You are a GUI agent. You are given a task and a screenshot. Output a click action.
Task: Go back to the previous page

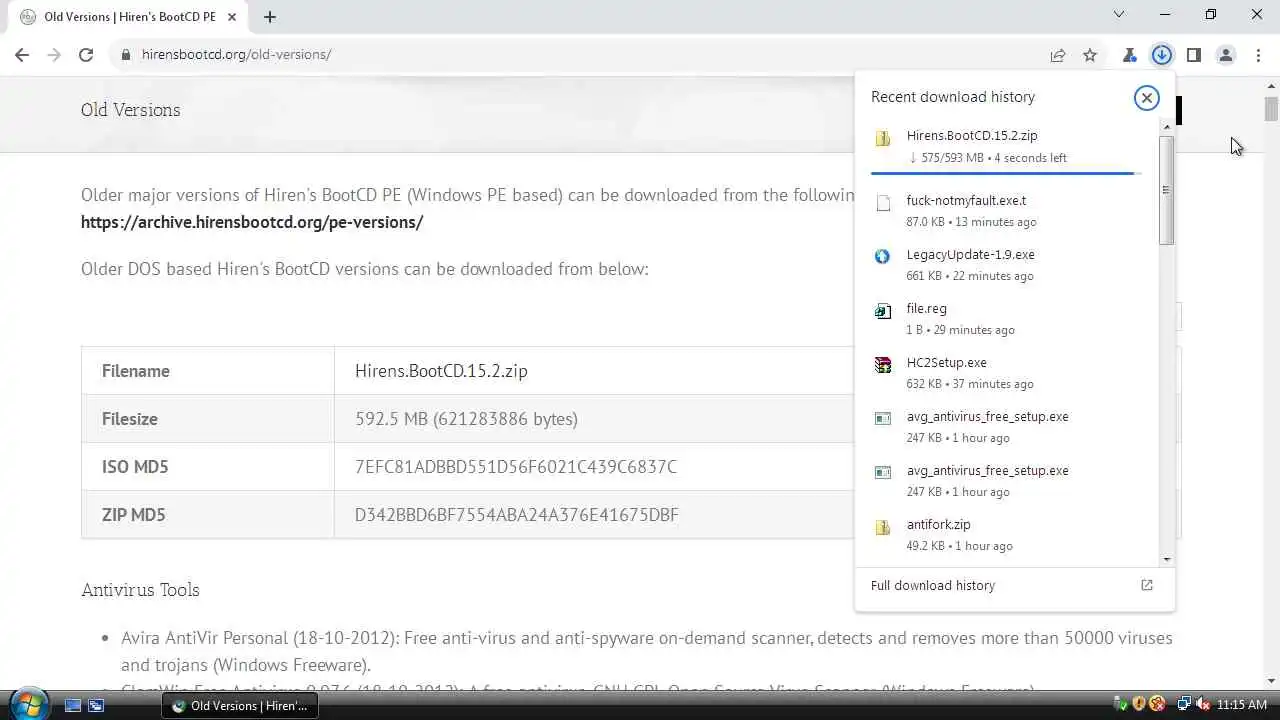tap(22, 55)
